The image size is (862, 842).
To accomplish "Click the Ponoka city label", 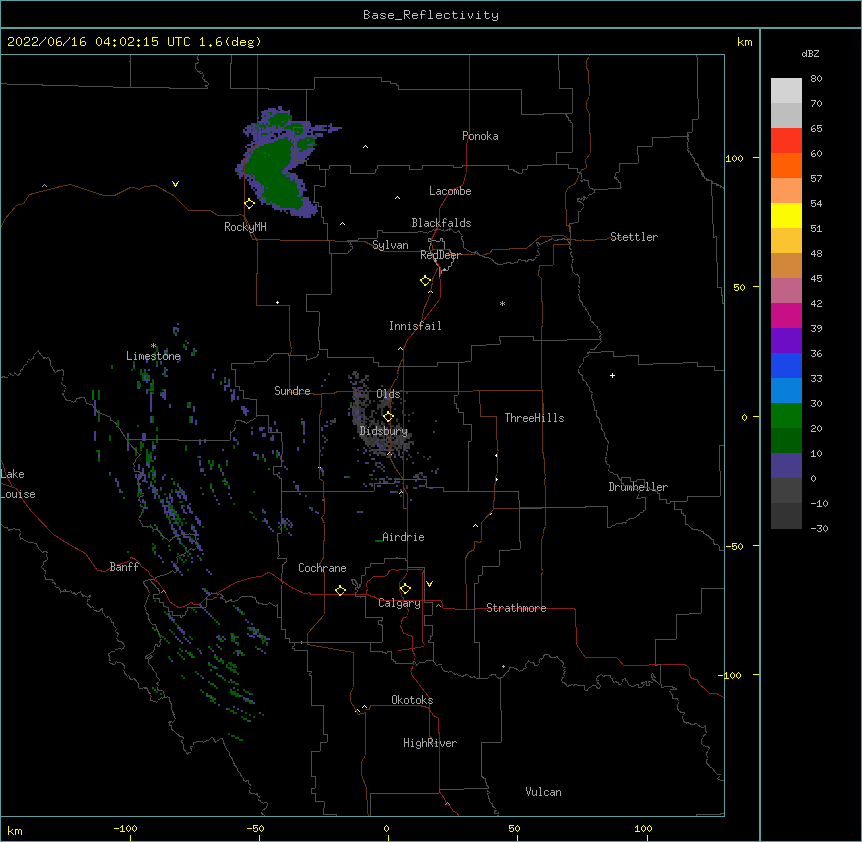I will [480, 136].
